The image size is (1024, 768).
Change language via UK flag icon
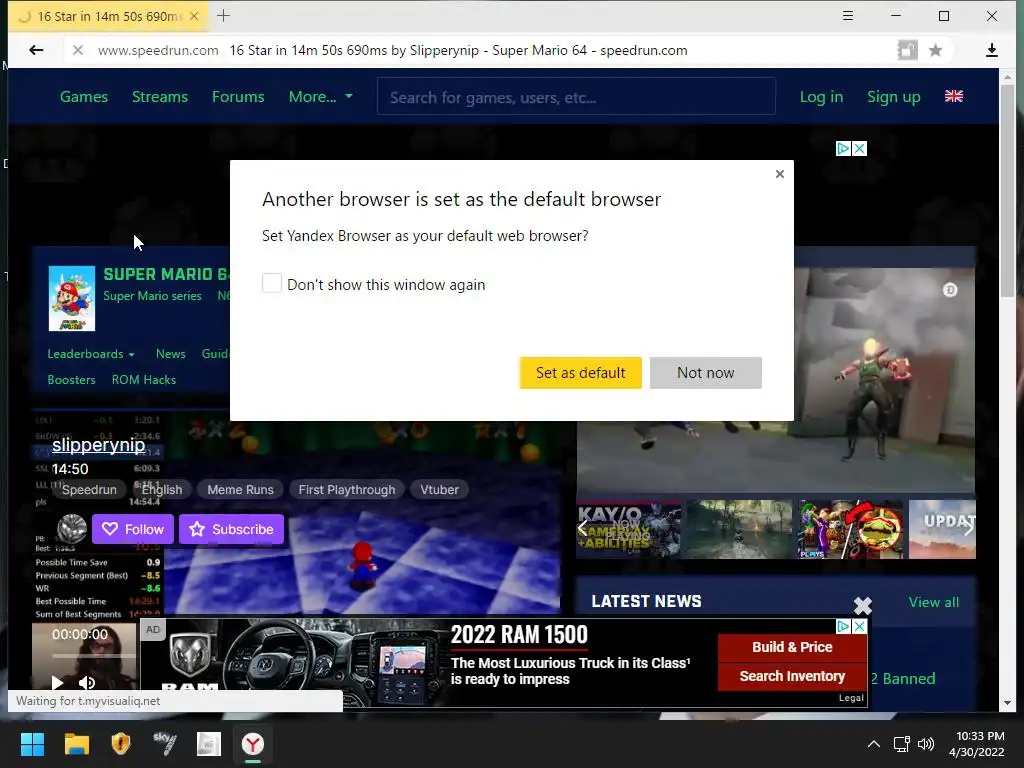[953, 96]
